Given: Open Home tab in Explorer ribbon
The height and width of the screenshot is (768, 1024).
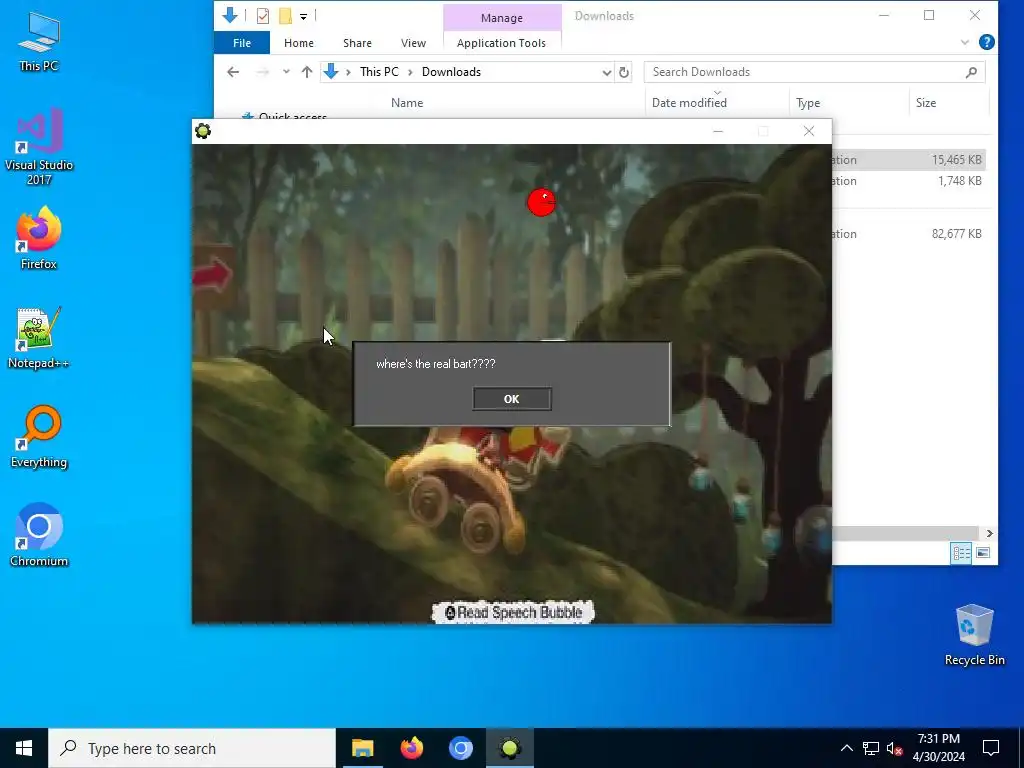Looking at the screenshot, I should click(x=298, y=43).
